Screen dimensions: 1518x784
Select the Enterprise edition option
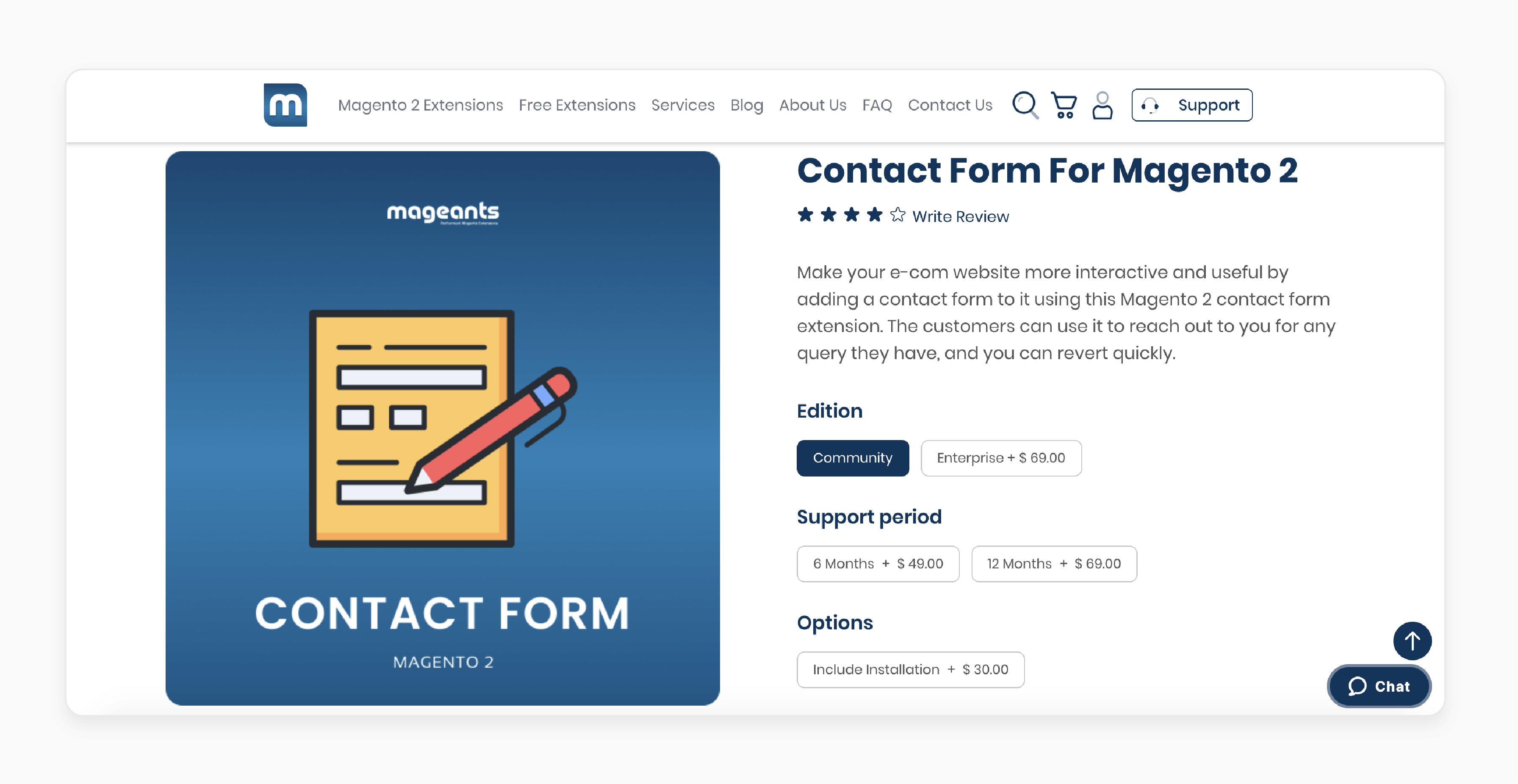(1000, 458)
